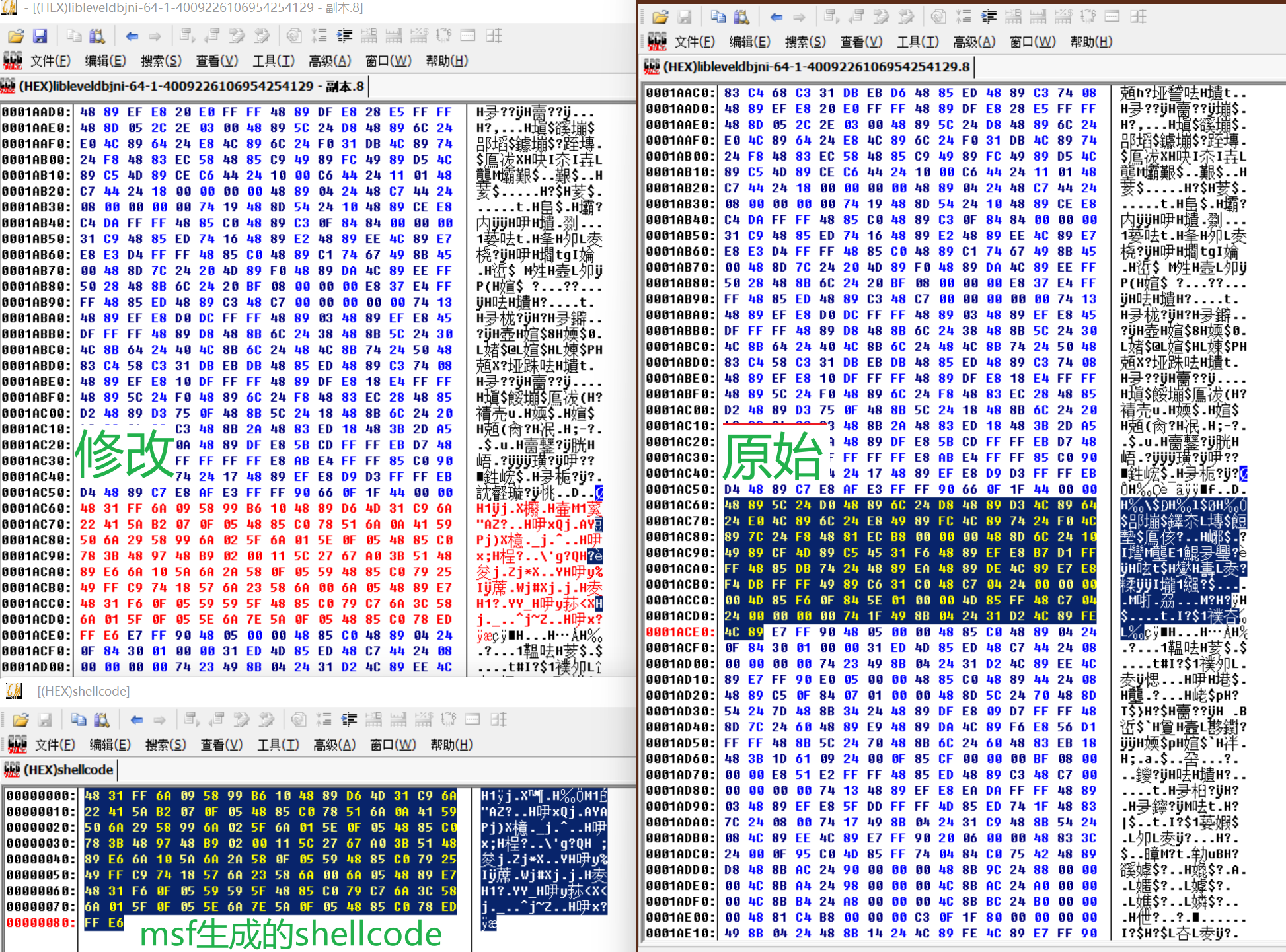
Task: Click the red offset 0001ACE0 in the right pane
Action: [680, 632]
